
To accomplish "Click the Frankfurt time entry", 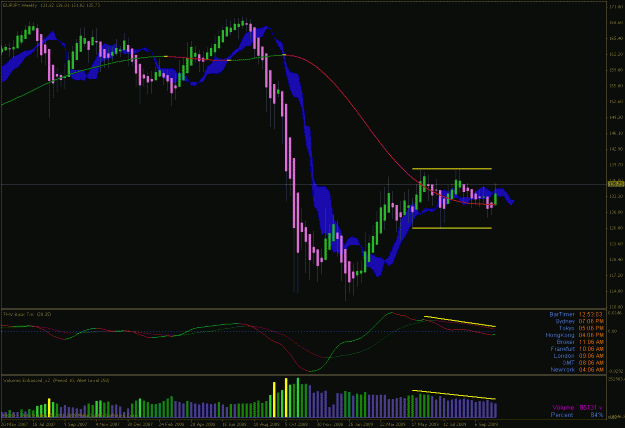I will coord(577,349).
